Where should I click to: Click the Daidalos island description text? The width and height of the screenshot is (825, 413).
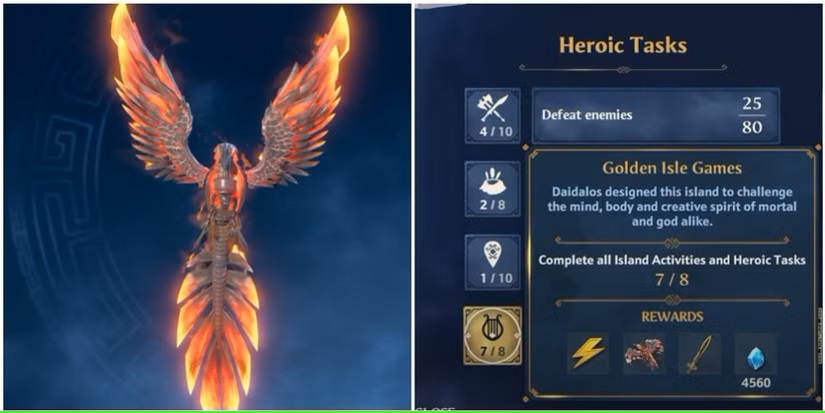tap(672, 207)
